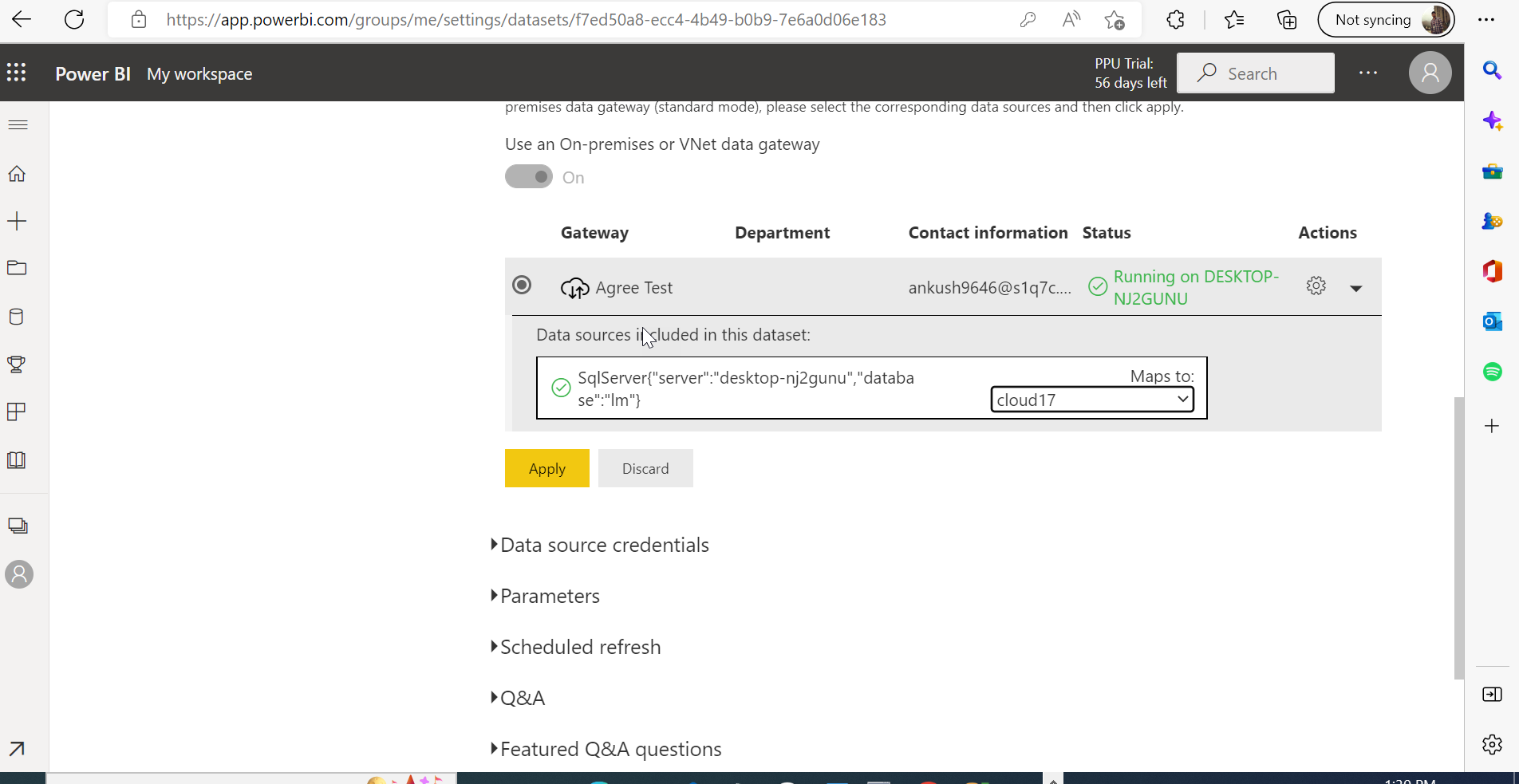Open Office icon in Edge sidebar
The width and height of the screenshot is (1519, 784).
point(1493,271)
